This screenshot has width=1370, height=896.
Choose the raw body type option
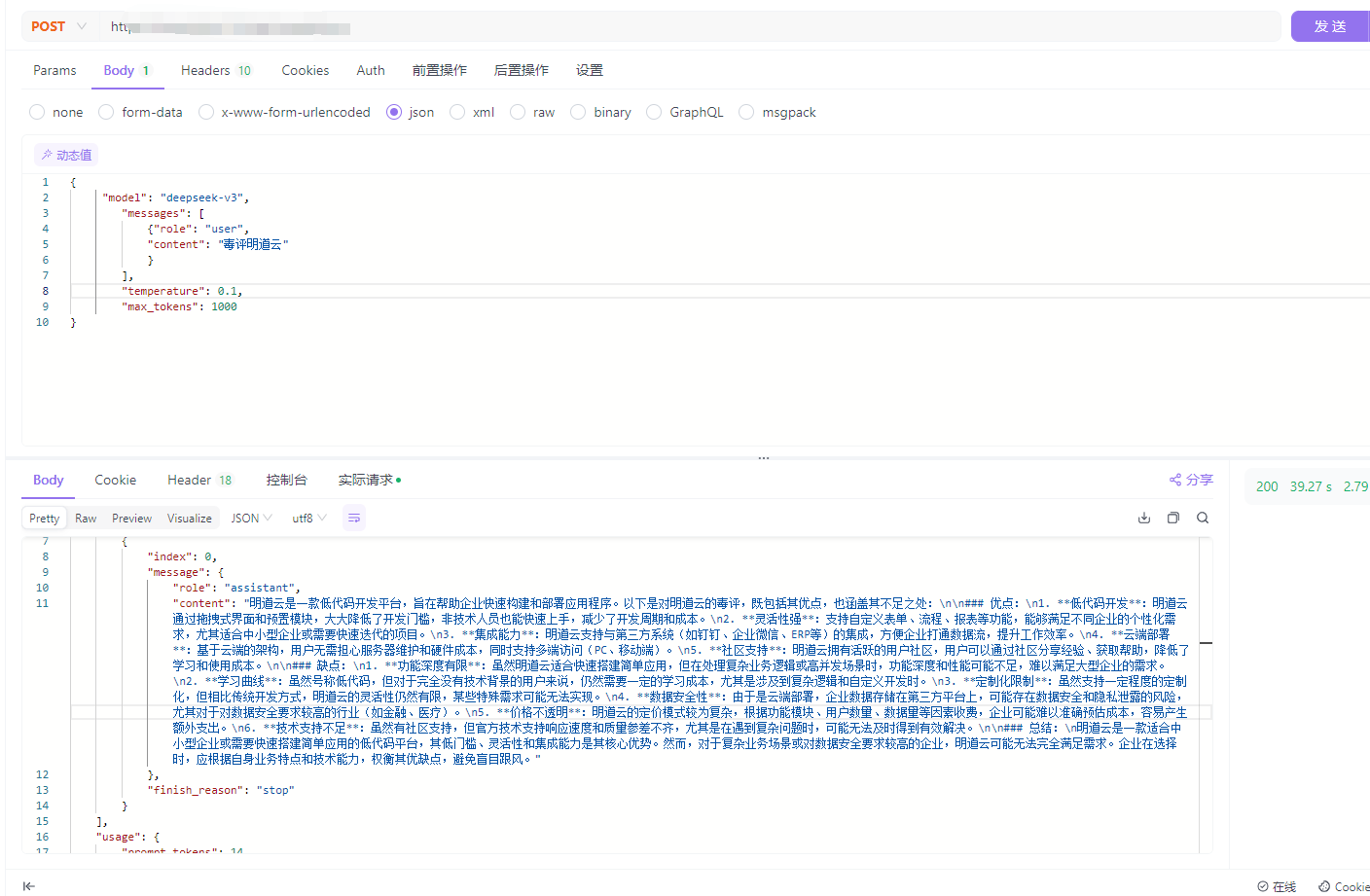519,113
